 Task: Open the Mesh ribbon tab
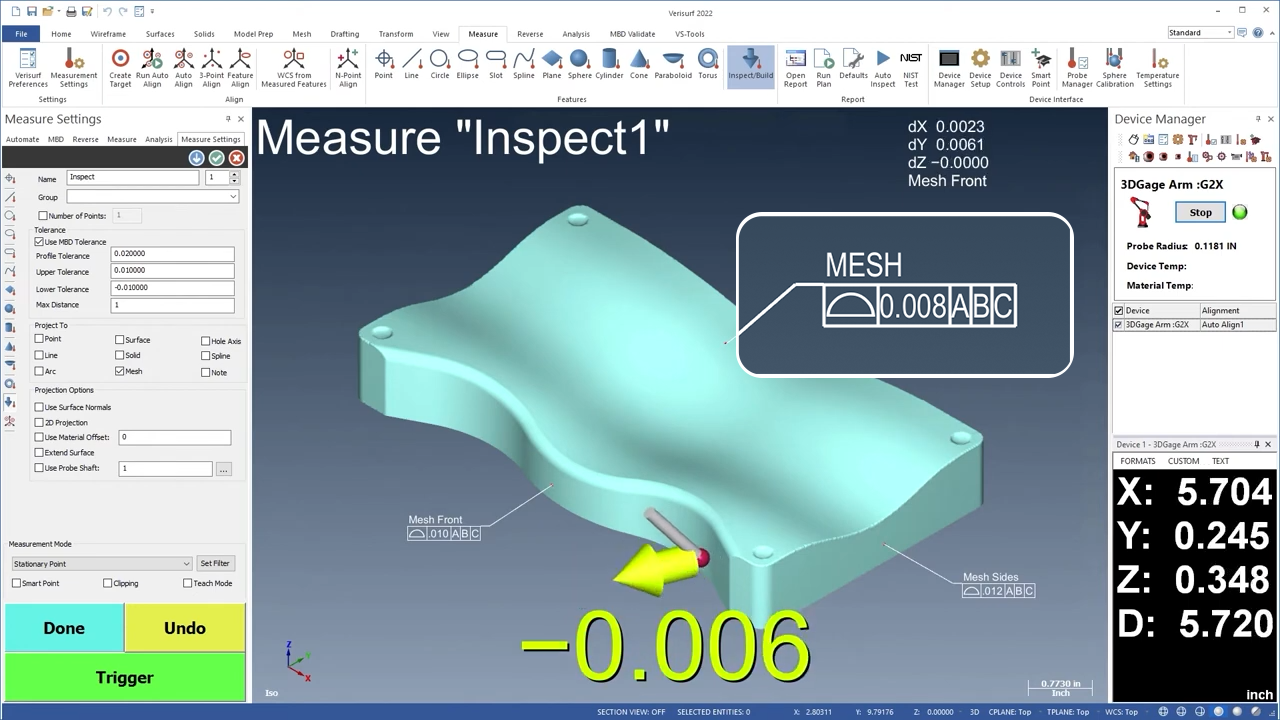coord(301,34)
